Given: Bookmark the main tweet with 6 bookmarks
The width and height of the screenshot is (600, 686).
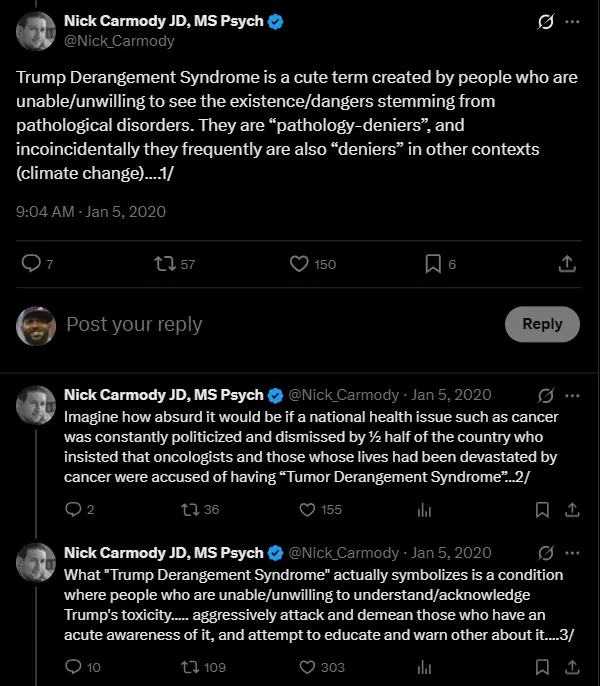Looking at the screenshot, I should (433, 263).
